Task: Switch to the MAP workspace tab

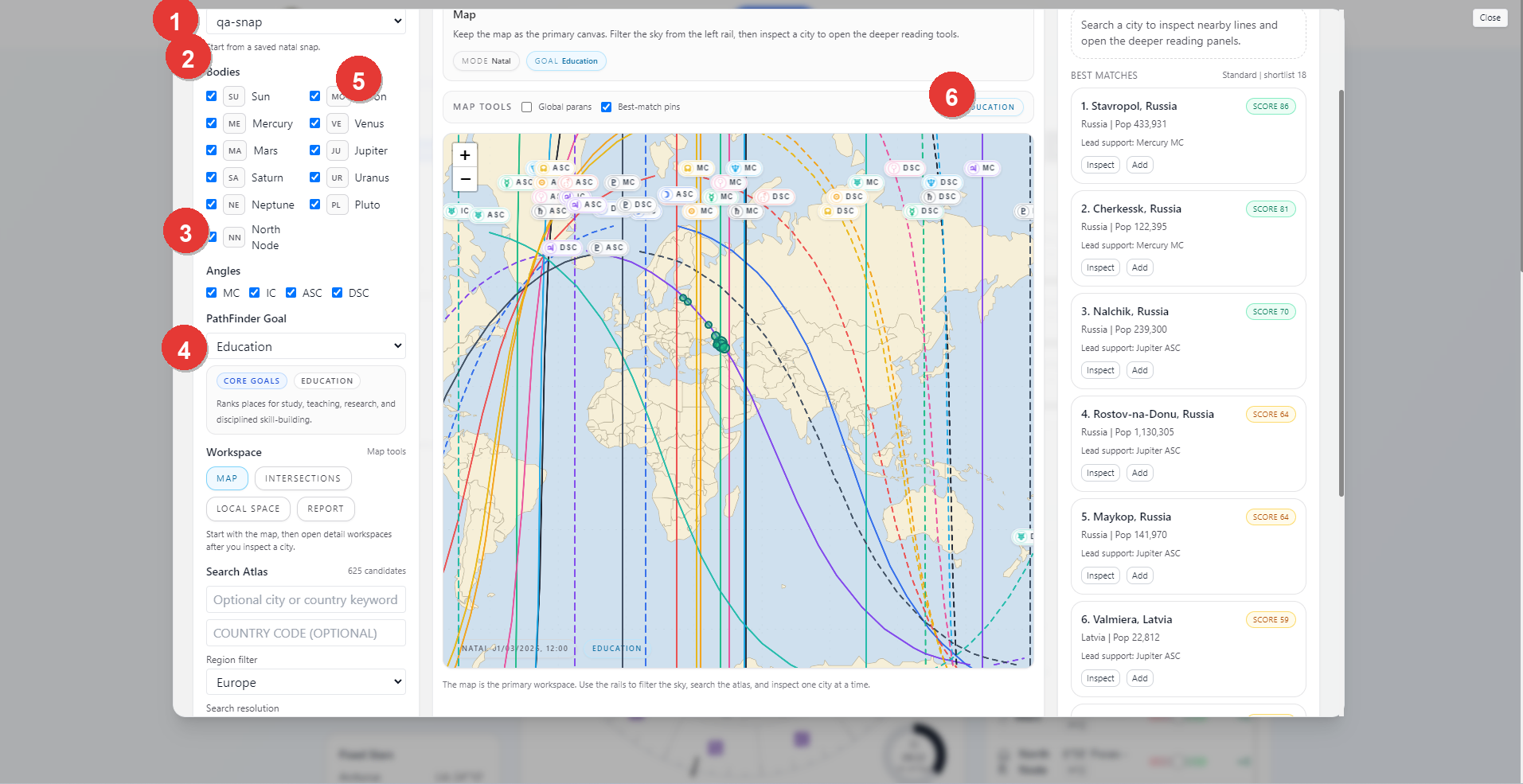Action: click(x=227, y=478)
